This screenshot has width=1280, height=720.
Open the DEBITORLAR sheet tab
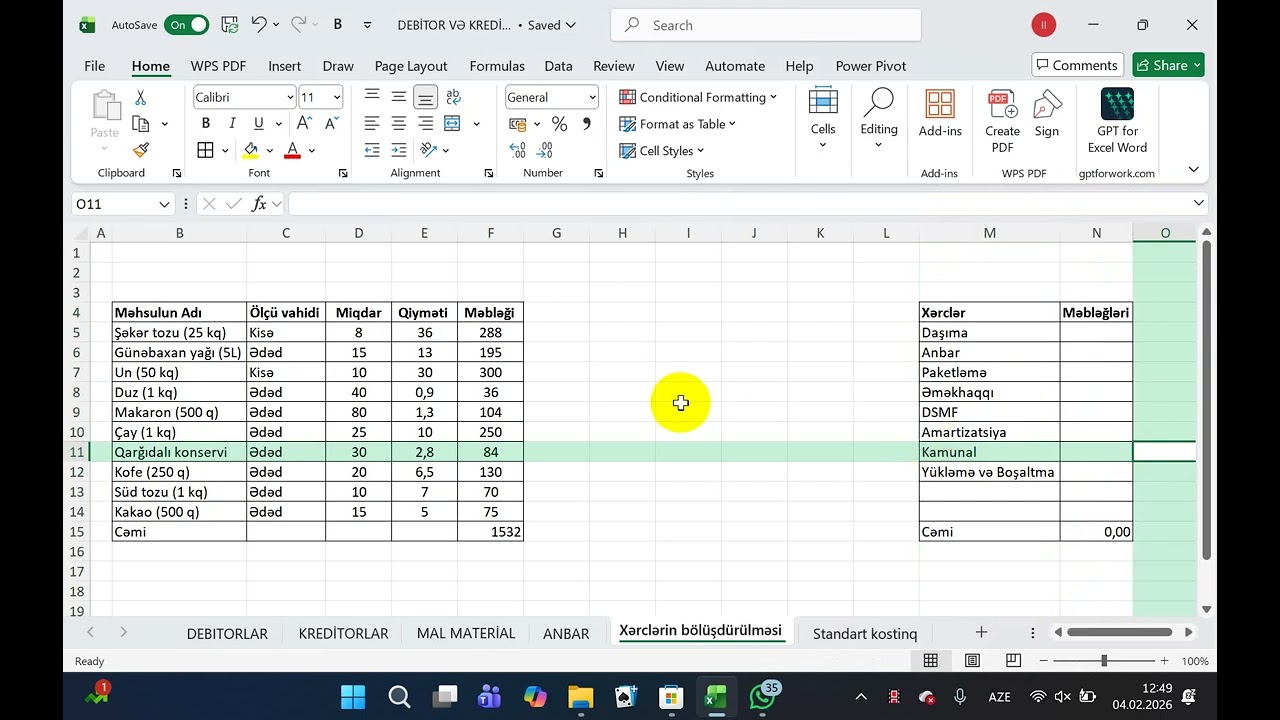pos(227,633)
